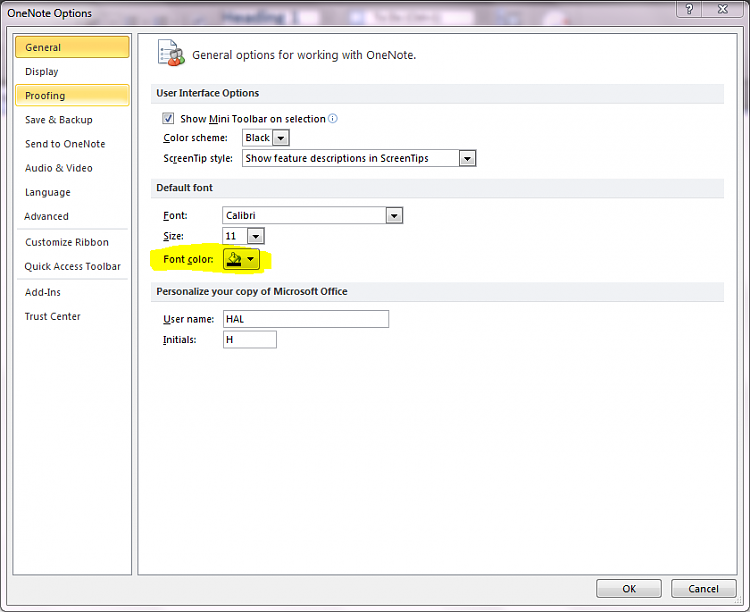Open the font Size dropdown arrow
This screenshot has height=612, width=750.
click(x=255, y=236)
